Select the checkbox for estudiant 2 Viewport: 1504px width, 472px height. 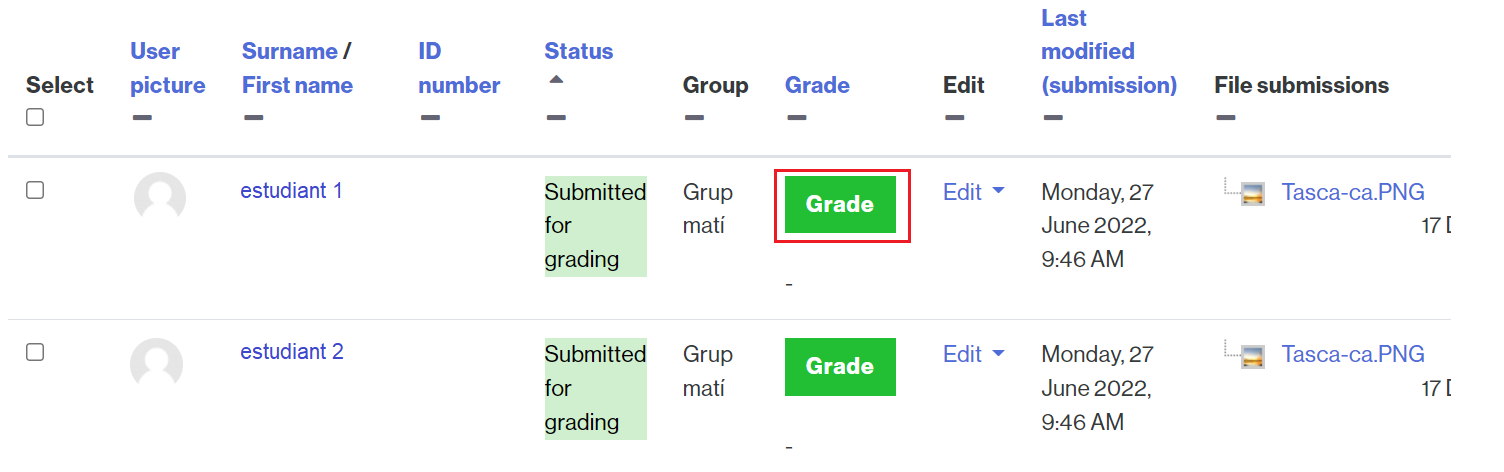coord(35,352)
